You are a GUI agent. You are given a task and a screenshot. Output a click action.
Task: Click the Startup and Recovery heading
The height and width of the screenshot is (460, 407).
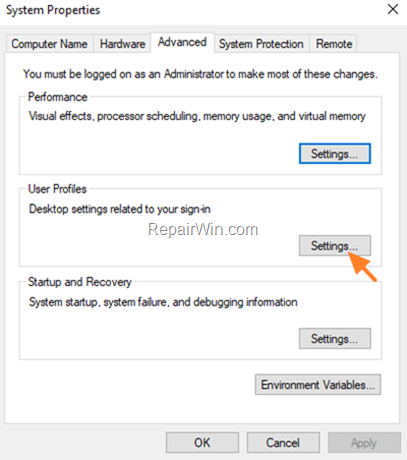click(80, 282)
